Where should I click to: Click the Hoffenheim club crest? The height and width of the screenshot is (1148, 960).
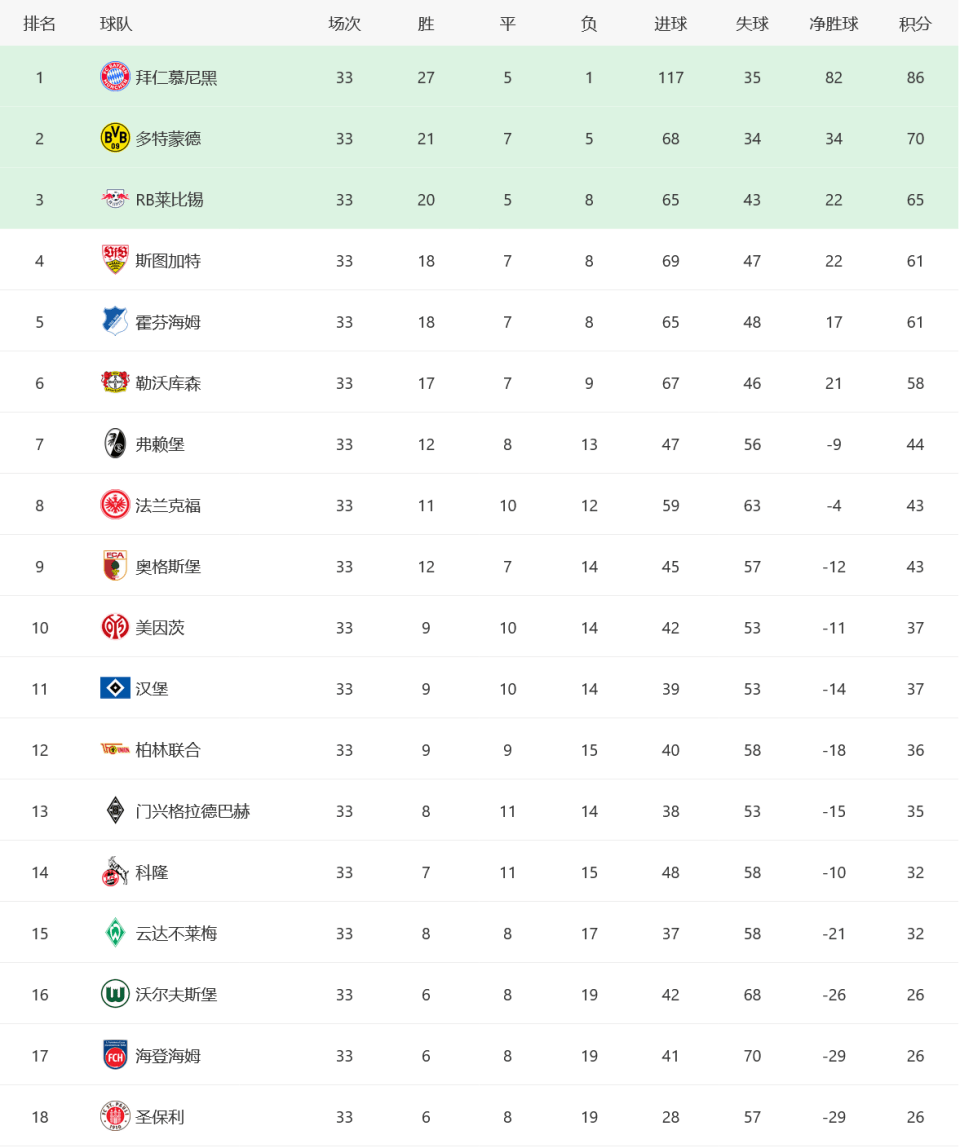pyautogui.click(x=115, y=321)
